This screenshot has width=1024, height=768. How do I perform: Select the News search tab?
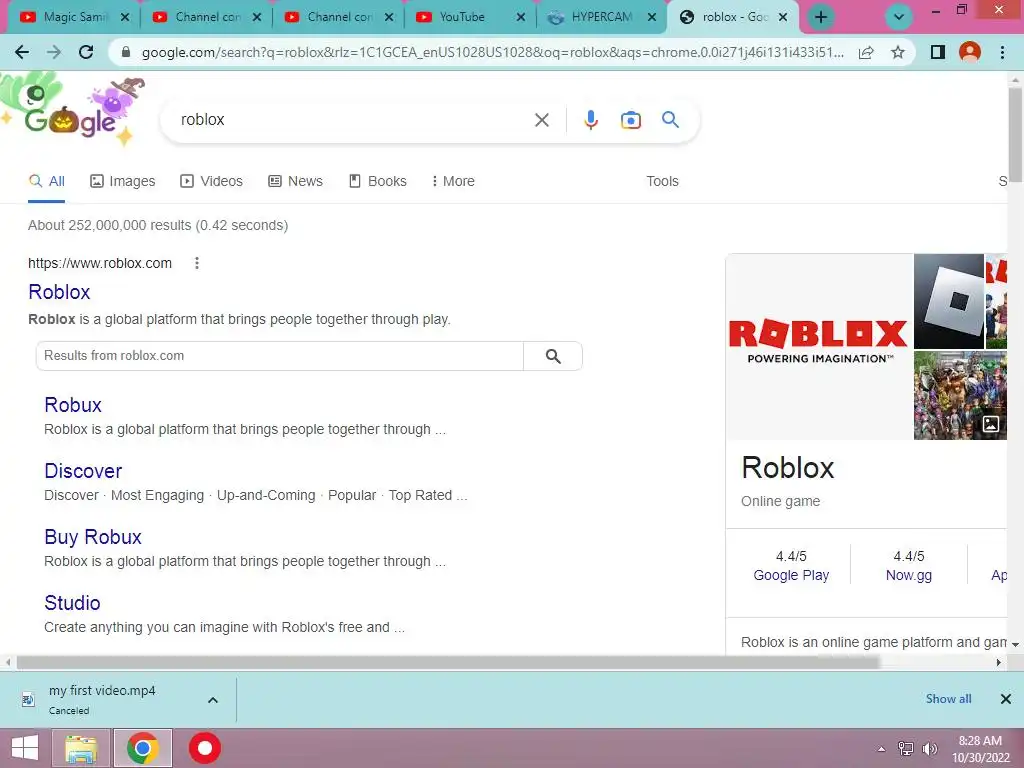coord(296,182)
